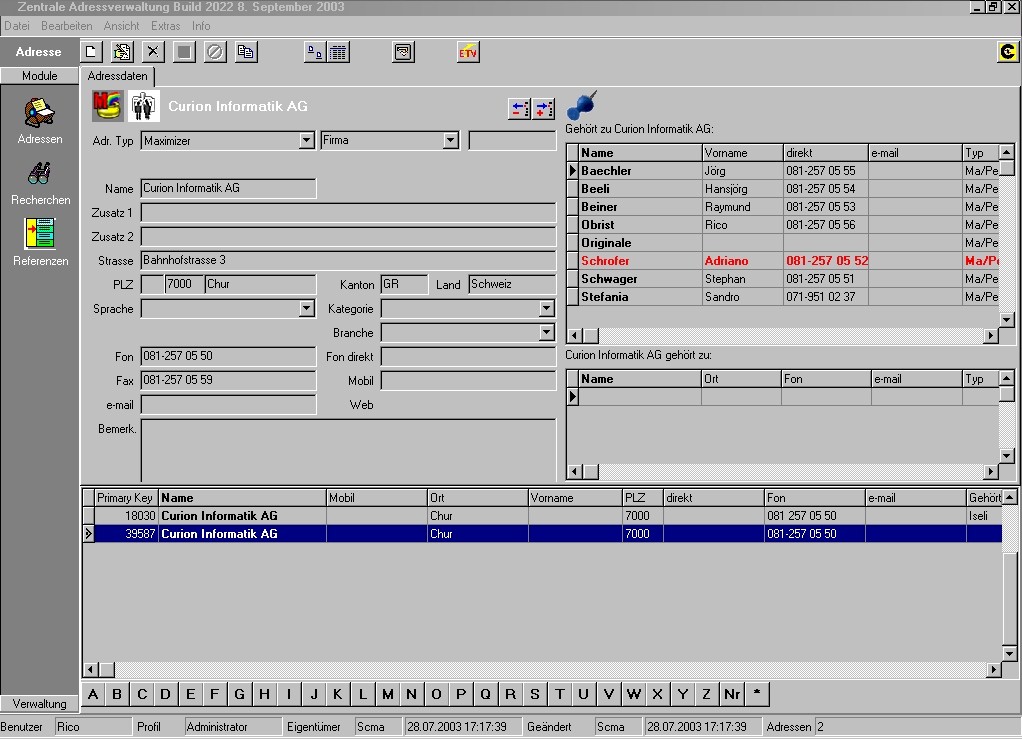Click the blue pushpin icon
This screenshot has height=739, width=1022.
[x=582, y=105]
